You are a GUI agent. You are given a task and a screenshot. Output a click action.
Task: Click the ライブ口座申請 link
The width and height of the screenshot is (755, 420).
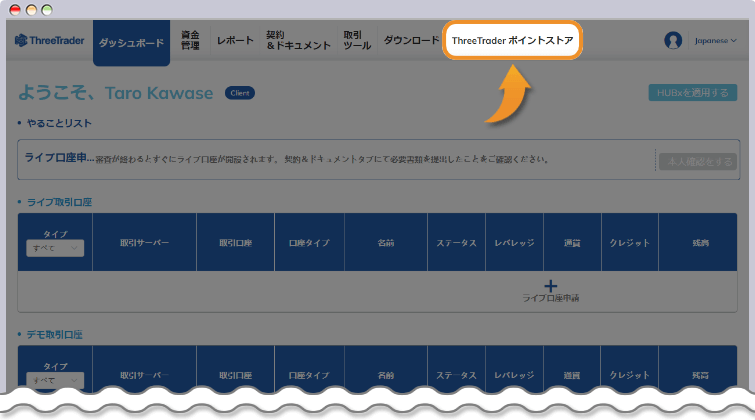[551, 298]
